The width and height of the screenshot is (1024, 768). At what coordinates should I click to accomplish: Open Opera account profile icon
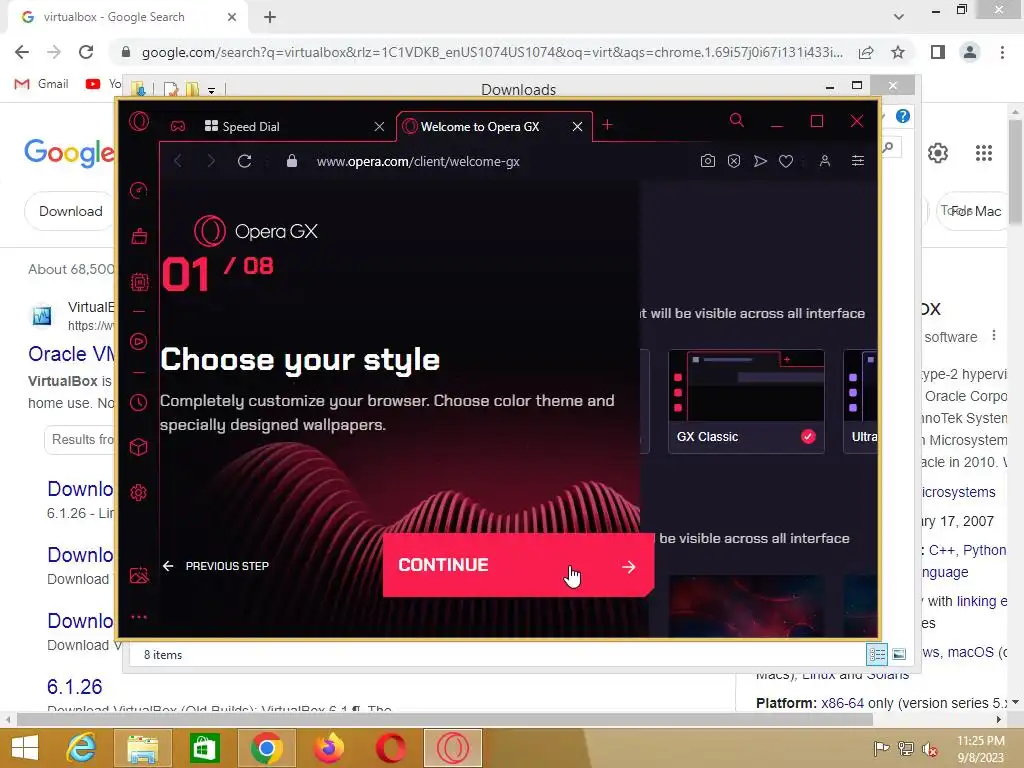(x=825, y=161)
